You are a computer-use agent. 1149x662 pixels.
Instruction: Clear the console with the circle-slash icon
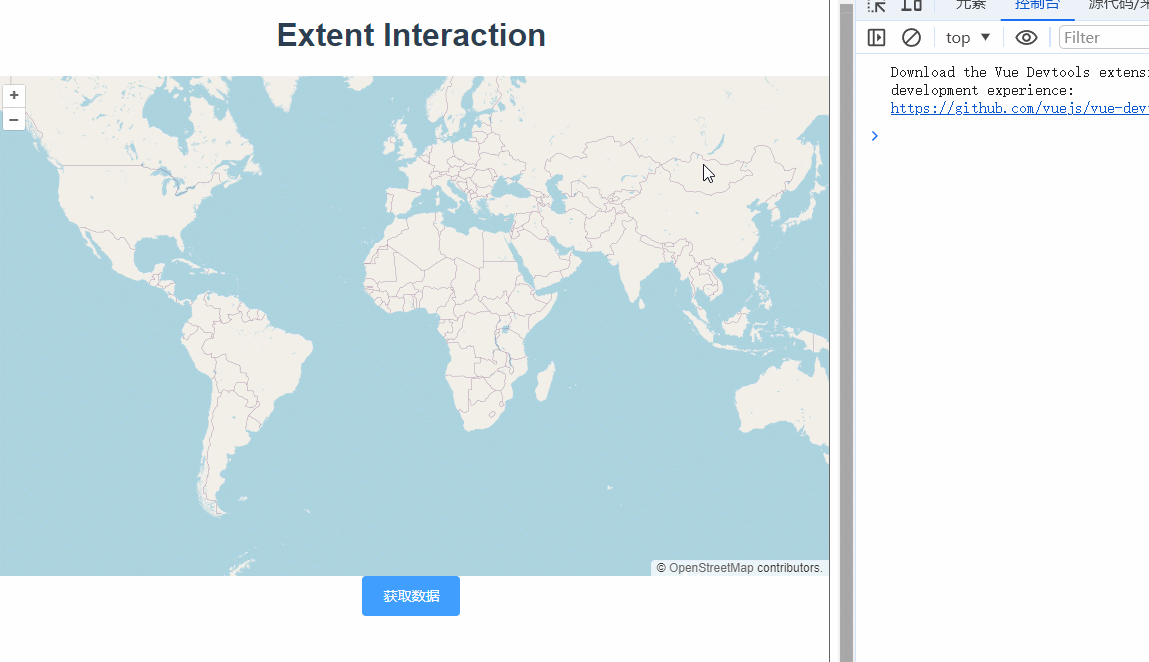click(911, 37)
